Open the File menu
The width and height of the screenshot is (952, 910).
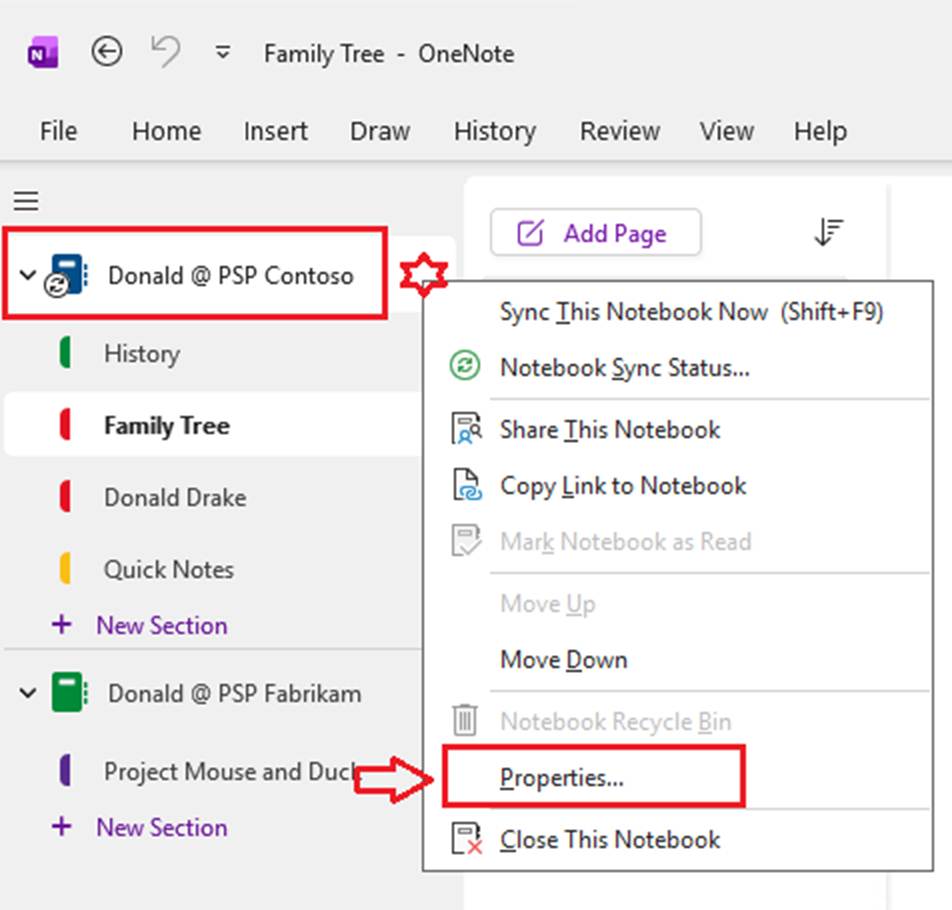tap(58, 131)
